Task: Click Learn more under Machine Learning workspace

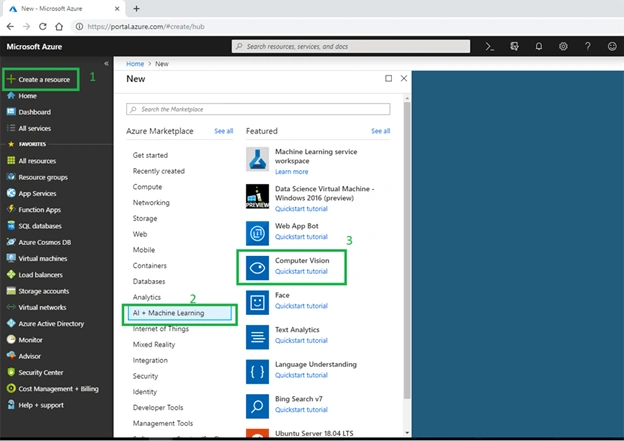Action: coord(291,172)
